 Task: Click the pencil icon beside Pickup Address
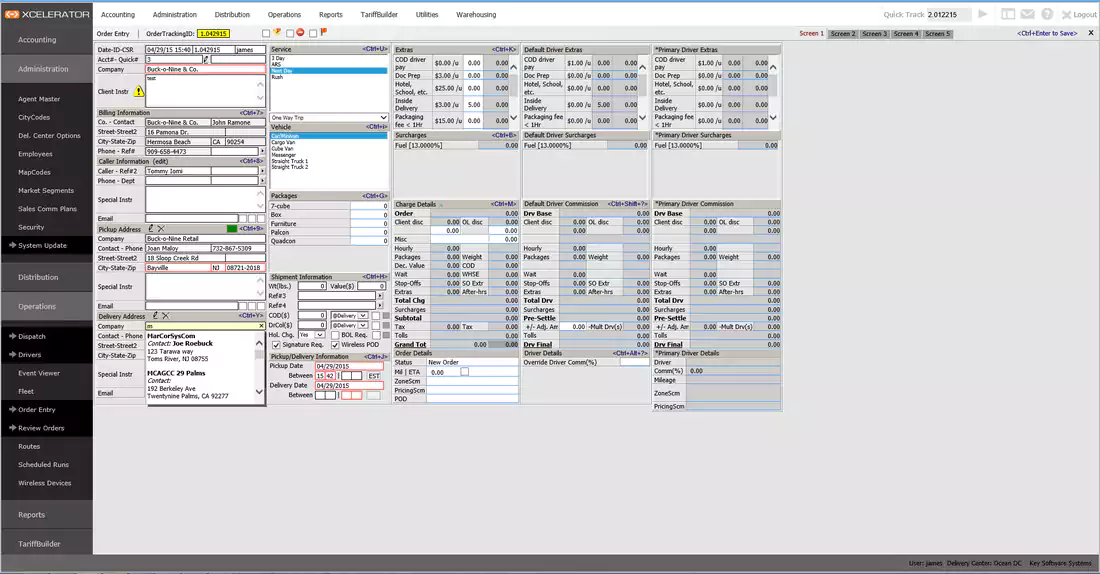pos(151,229)
